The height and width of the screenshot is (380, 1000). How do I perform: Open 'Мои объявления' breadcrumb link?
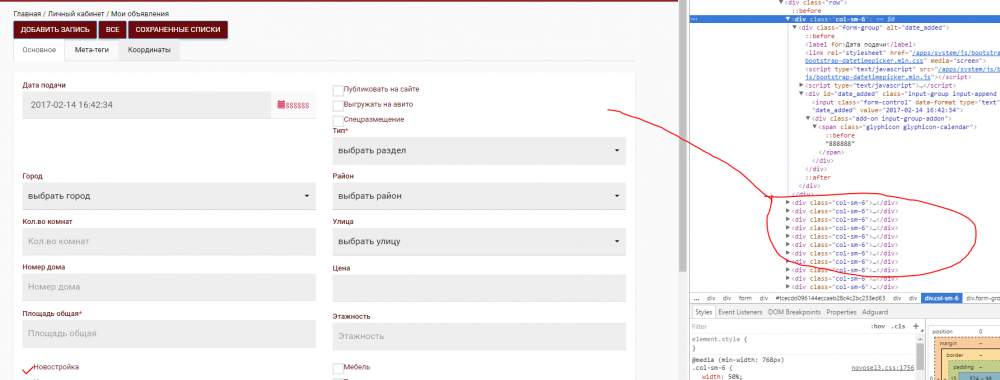click(x=140, y=13)
